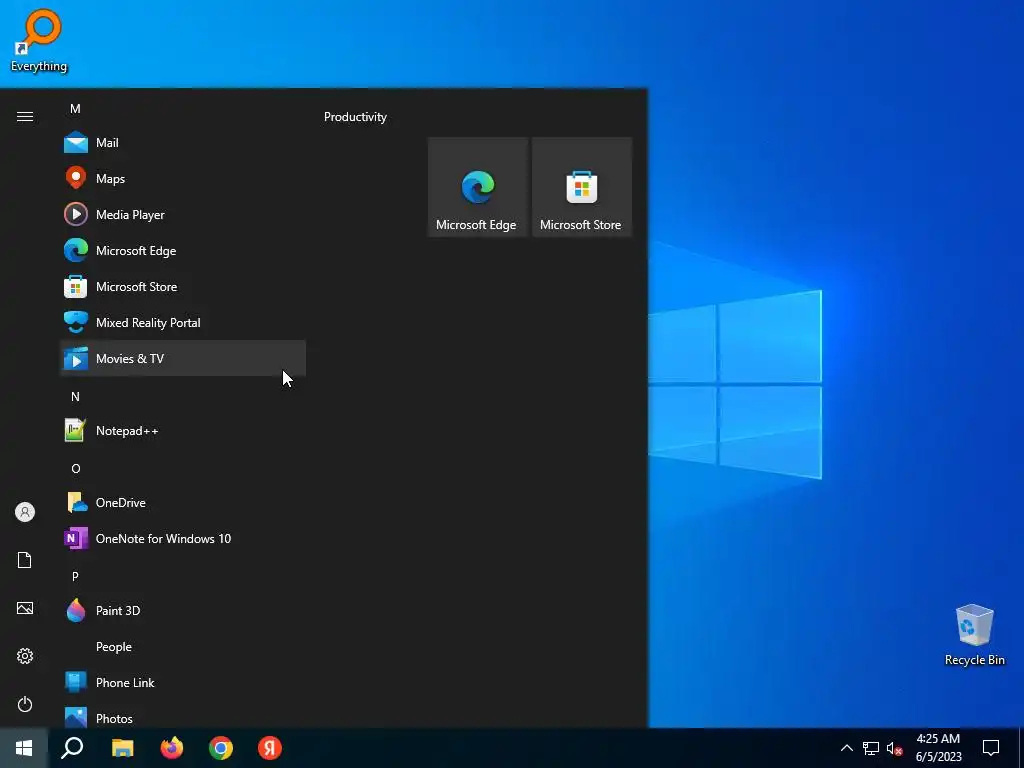Open OneNote for Windows 10
The image size is (1024, 768).
coord(183,538)
